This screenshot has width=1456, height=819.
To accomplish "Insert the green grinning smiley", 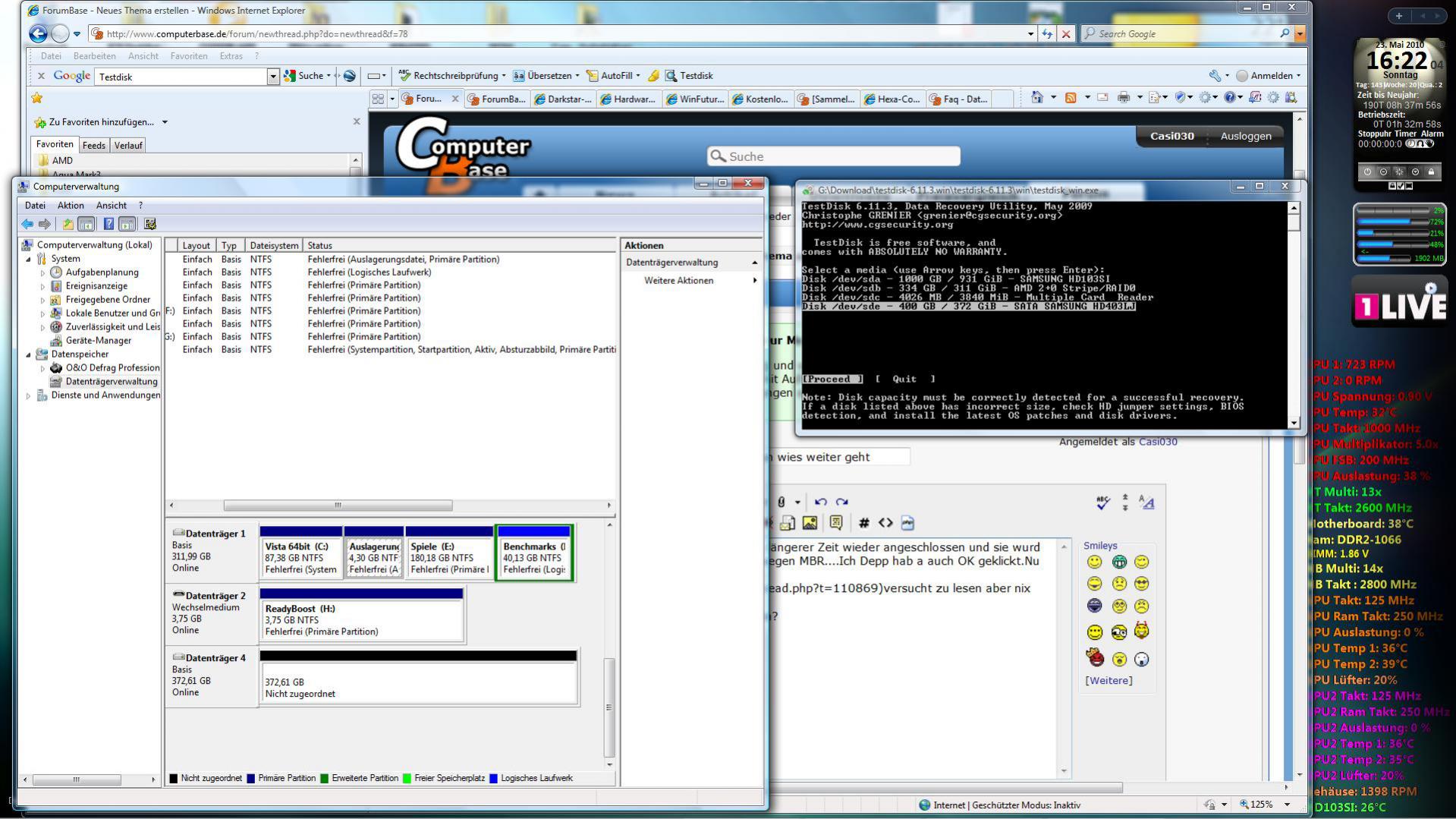I will 1119,562.
